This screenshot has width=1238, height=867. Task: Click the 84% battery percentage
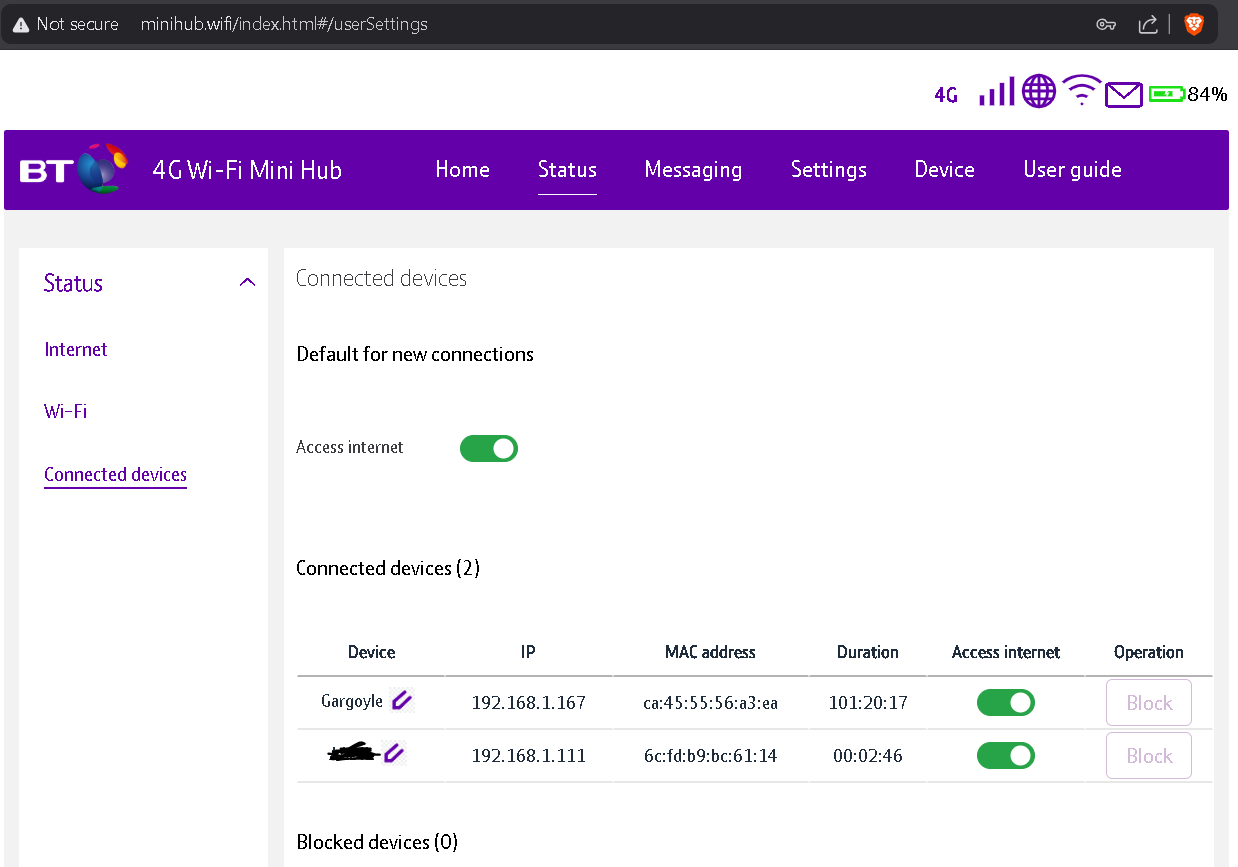[1207, 95]
